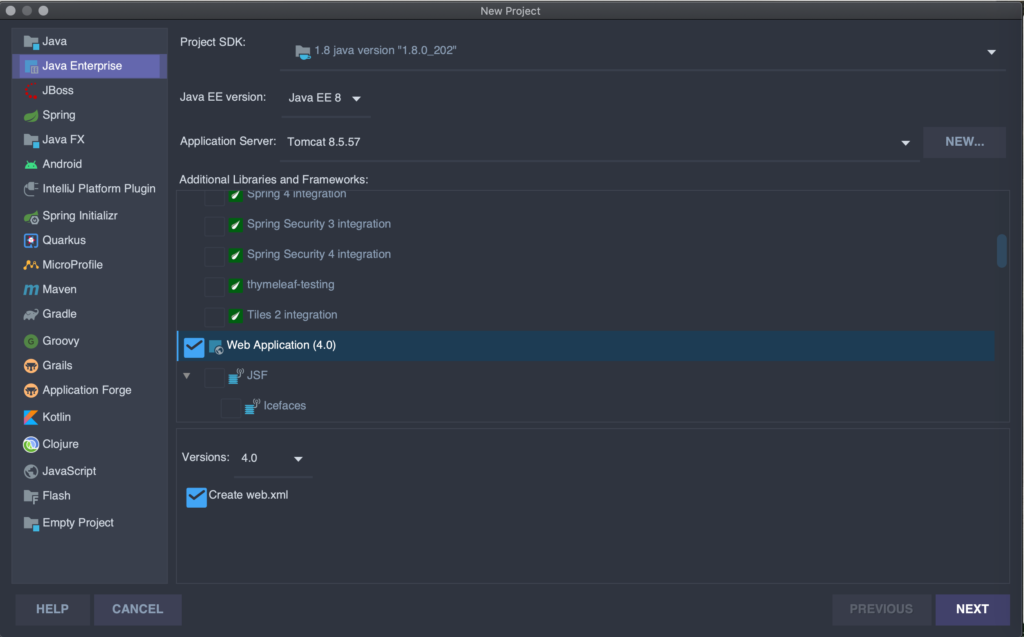The height and width of the screenshot is (637, 1024).
Task: Check the JSF checkbox
Action: coord(214,377)
